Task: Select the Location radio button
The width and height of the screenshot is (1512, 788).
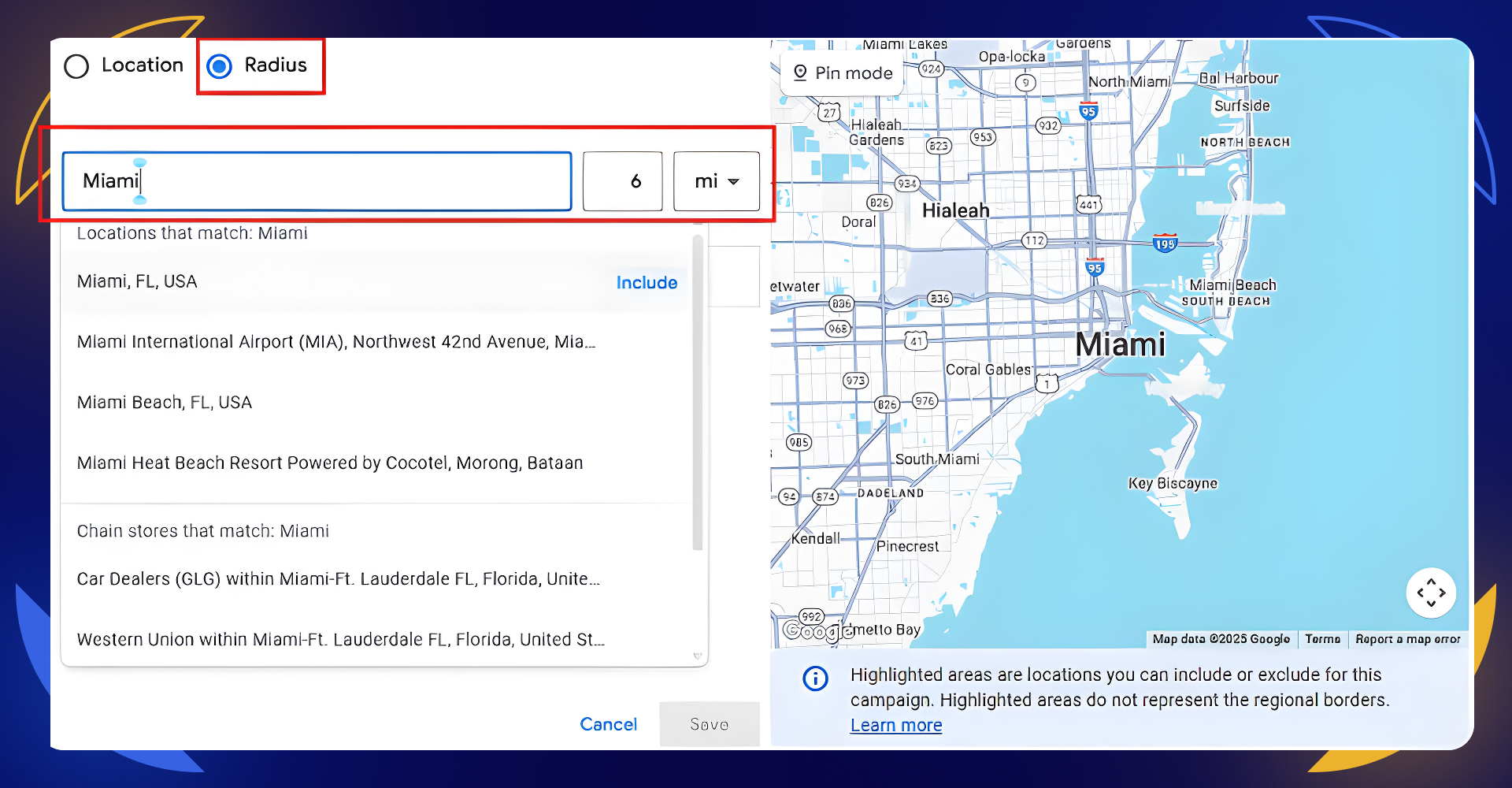Action: (76, 66)
